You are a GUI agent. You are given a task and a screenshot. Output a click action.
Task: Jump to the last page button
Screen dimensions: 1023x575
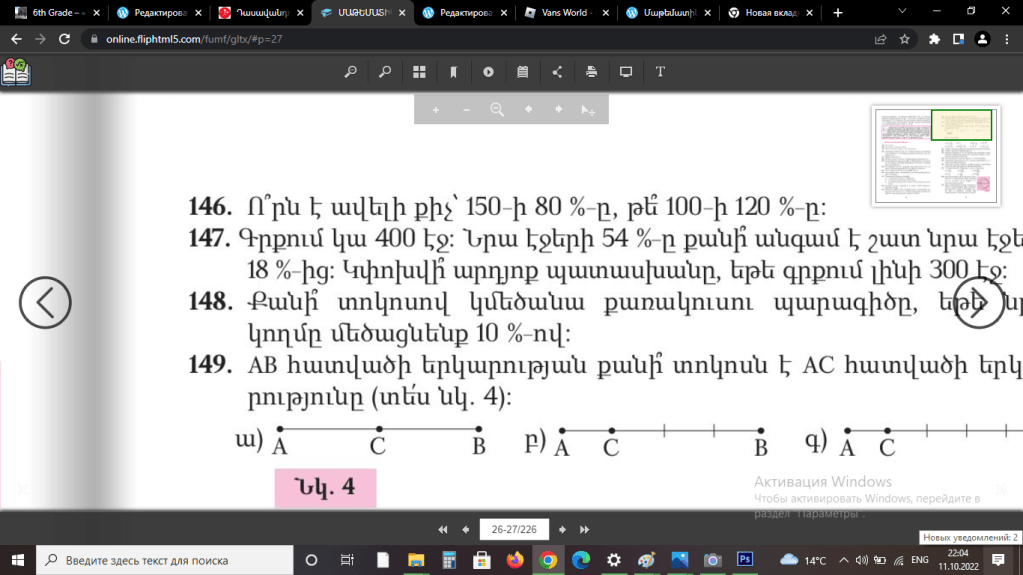point(585,529)
